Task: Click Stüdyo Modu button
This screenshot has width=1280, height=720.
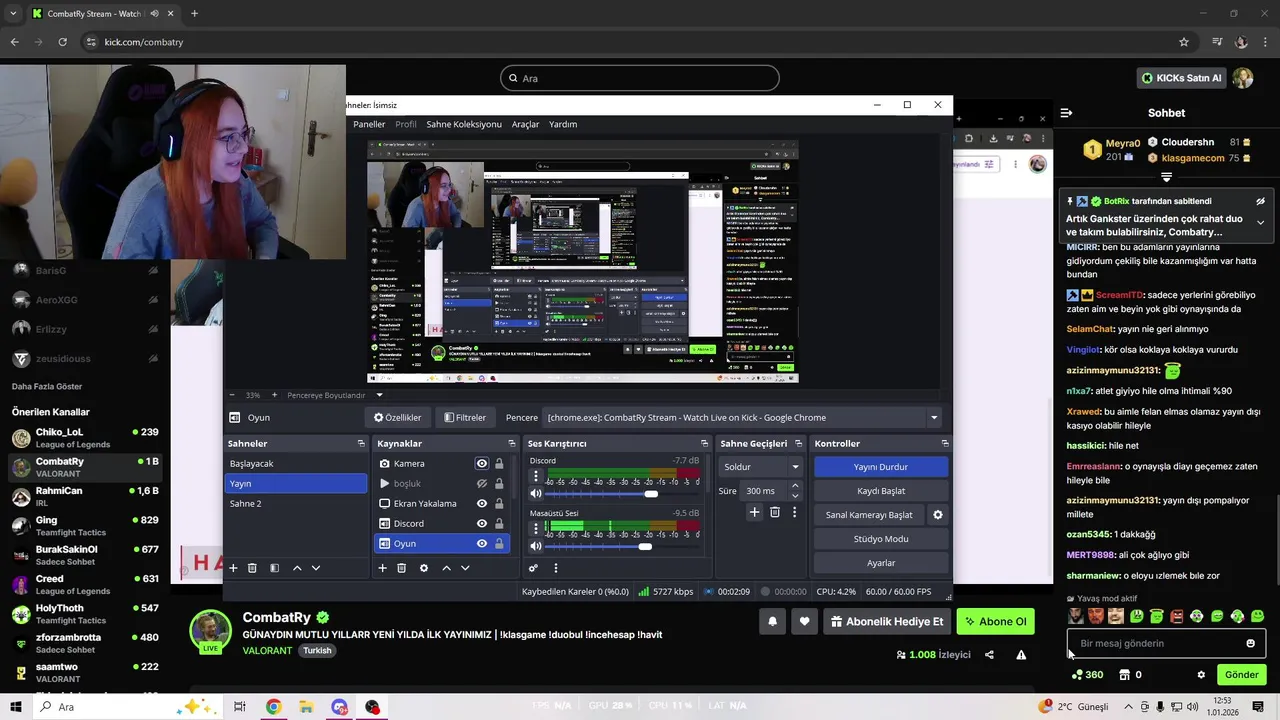Action: pos(880,539)
